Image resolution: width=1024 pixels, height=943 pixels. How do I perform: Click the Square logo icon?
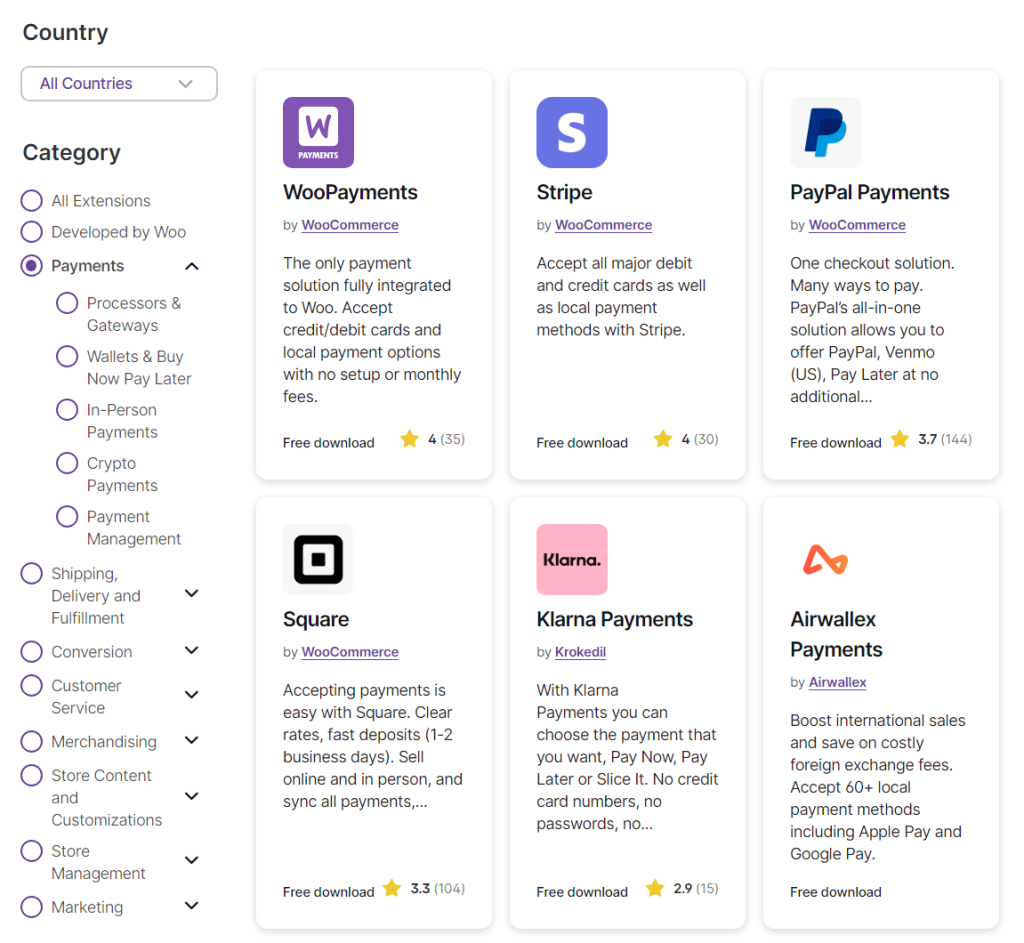coord(318,559)
